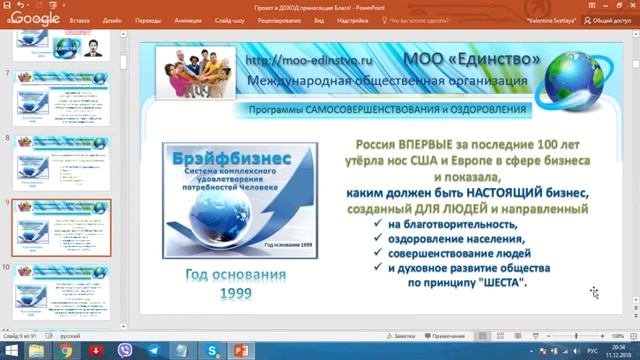Click the 'Слайд 9 из 91' status indicator
The height and width of the screenshot is (360, 640).
point(20,336)
